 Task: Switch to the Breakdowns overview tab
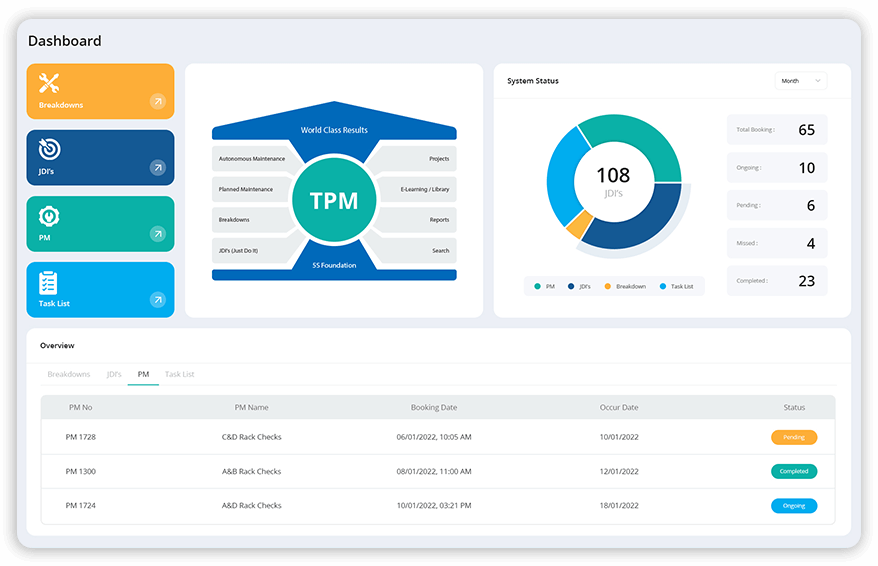click(68, 374)
